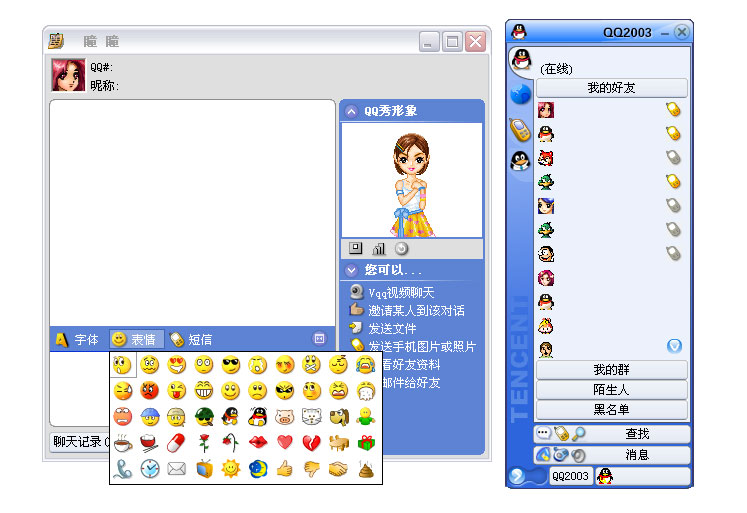
Task: Pick the pink pig face emoticon
Action: click(285, 417)
